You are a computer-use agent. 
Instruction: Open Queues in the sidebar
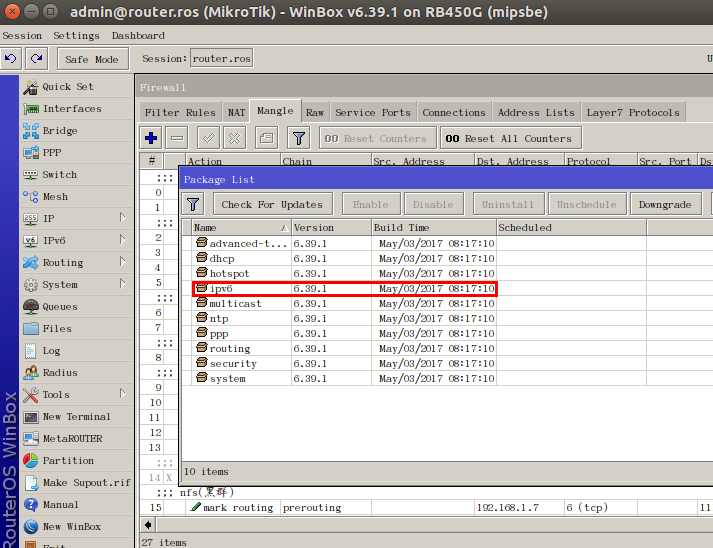76,307
